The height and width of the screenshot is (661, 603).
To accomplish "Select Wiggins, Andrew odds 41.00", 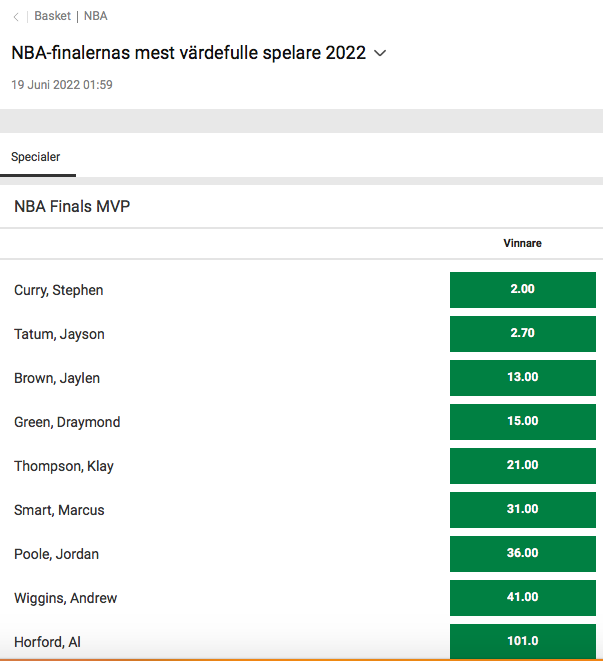I will 522,598.
